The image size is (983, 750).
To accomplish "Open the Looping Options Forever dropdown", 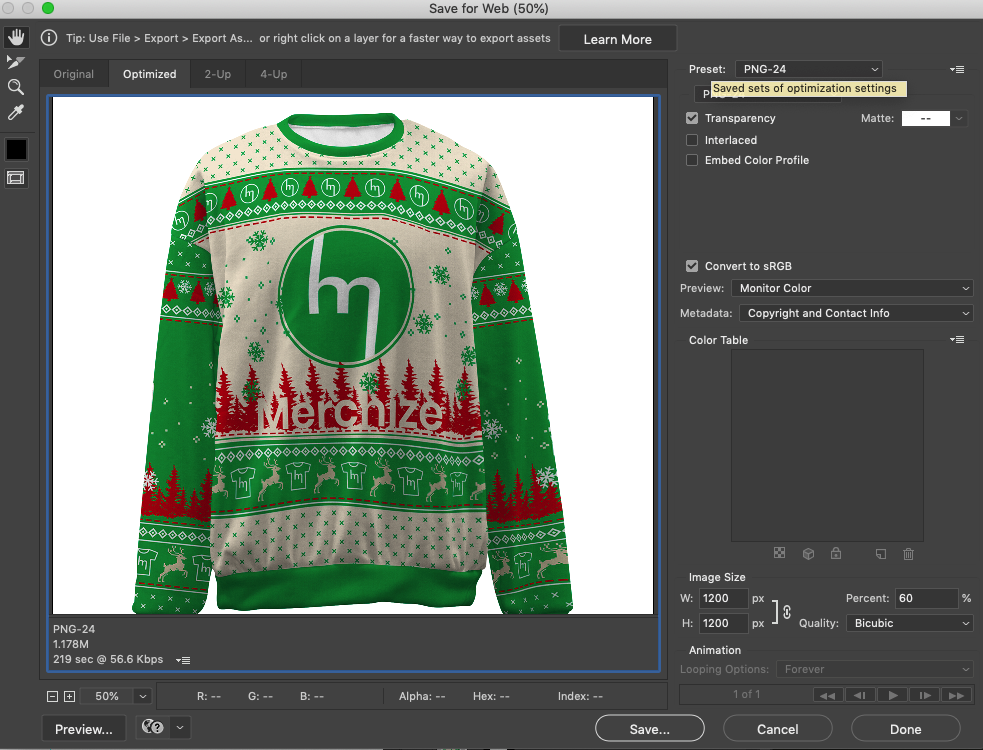I will 875,669.
